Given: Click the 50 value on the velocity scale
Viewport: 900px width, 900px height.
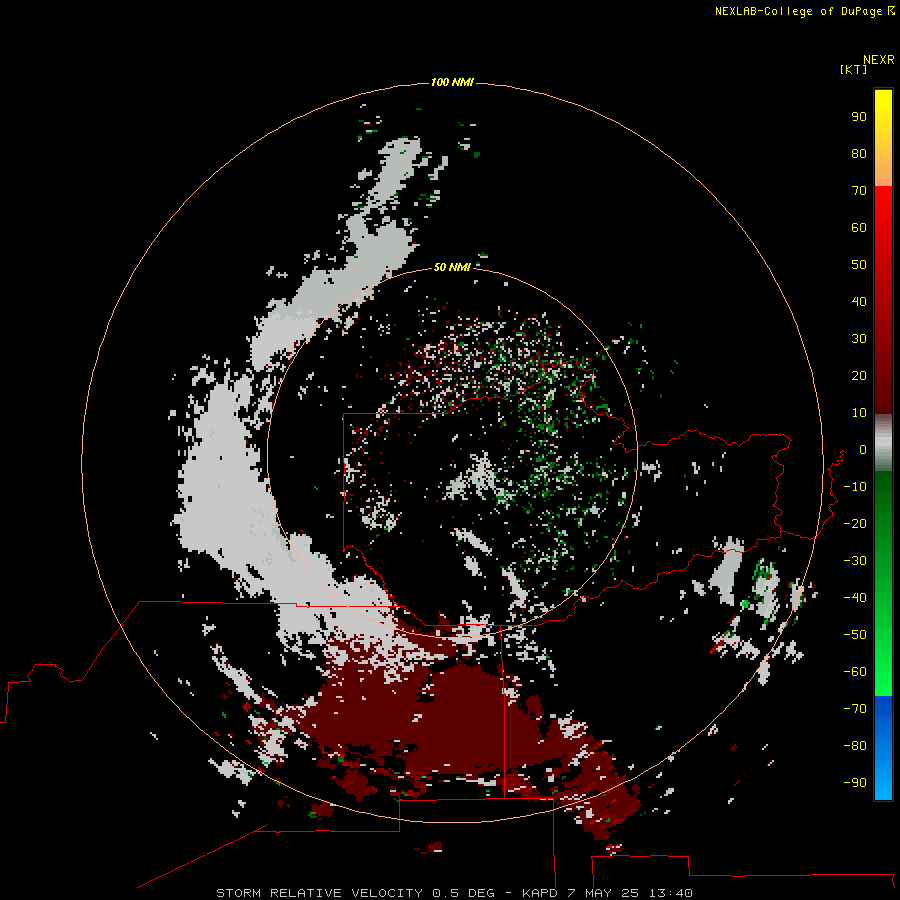Looking at the screenshot, I should 859,265.
